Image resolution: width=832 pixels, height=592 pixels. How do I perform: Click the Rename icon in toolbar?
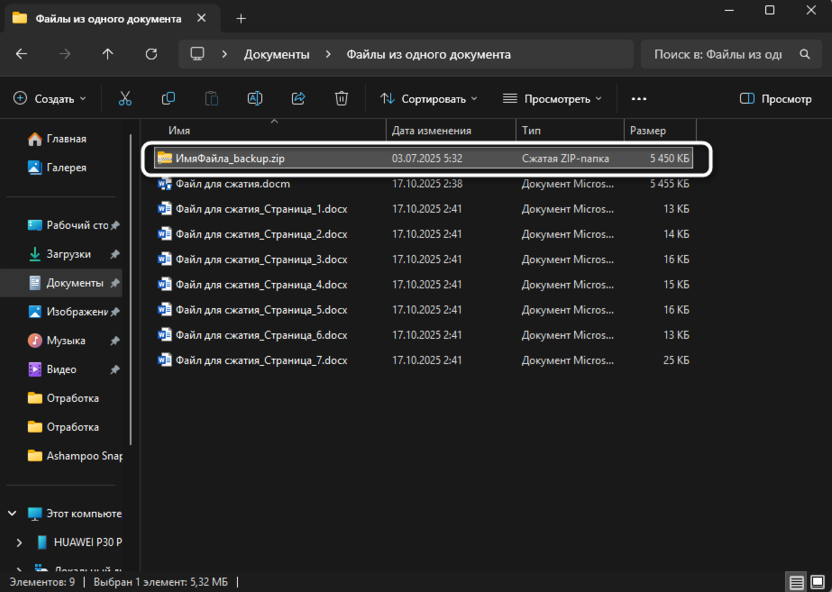[x=255, y=99]
